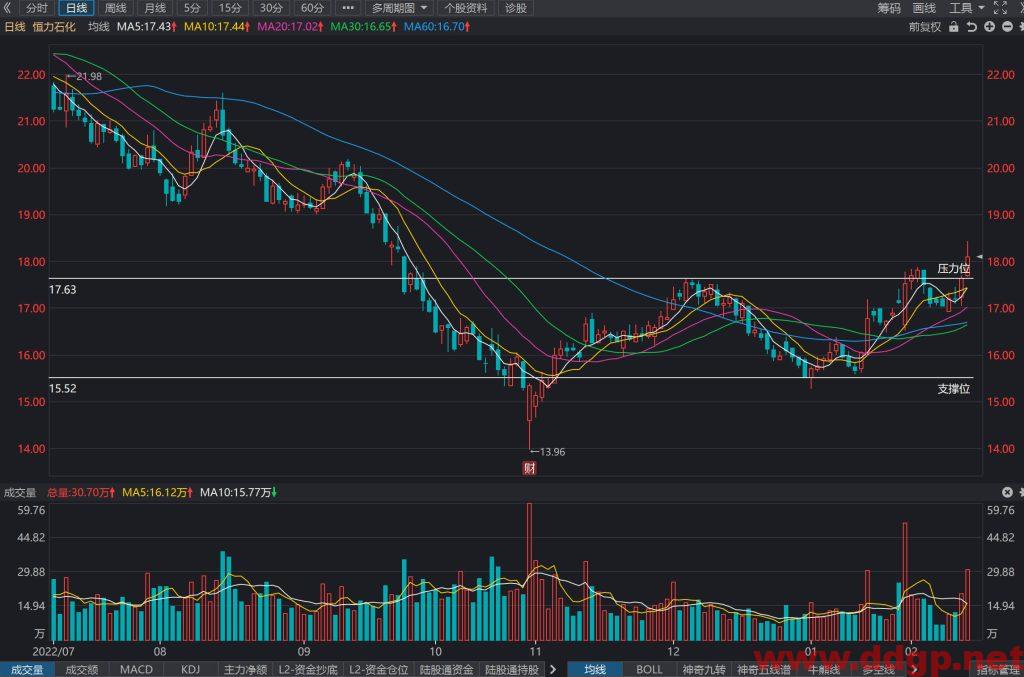This screenshot has height=677, width=1024.
Task: Select the 主力净额 indicator tab
Action: (x=246, y=670)
